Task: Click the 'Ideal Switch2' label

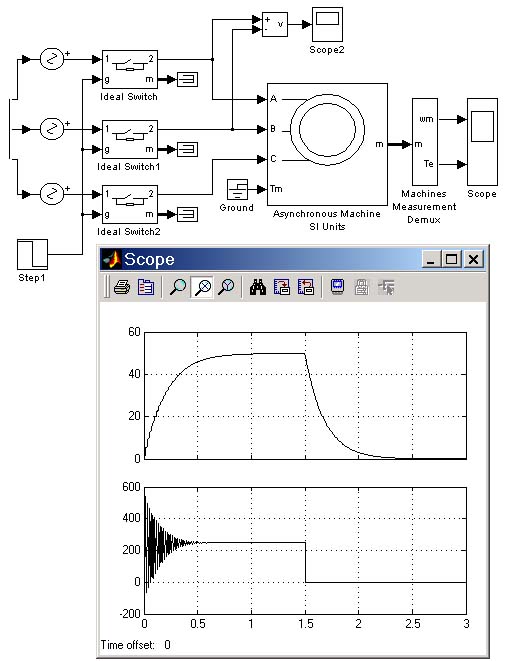Action: (x=129, y=232)
